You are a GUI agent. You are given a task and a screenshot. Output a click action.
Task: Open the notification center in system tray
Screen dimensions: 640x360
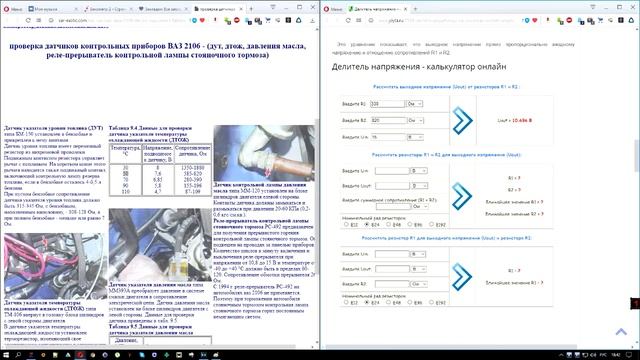(x=629, y=355)
